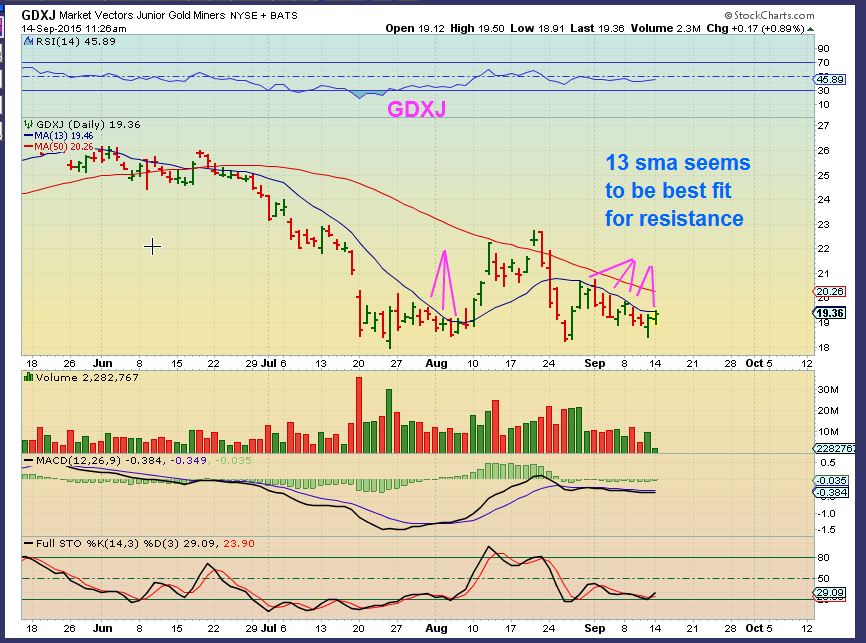Click the 70 level on the RSI axis

click(823, 62)
